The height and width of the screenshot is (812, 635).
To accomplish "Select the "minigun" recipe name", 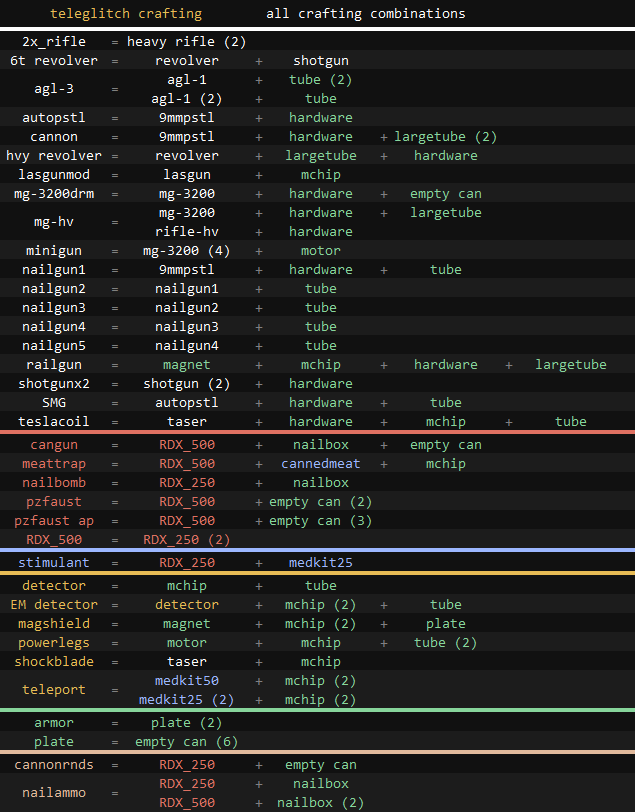I will click(54, 251).
